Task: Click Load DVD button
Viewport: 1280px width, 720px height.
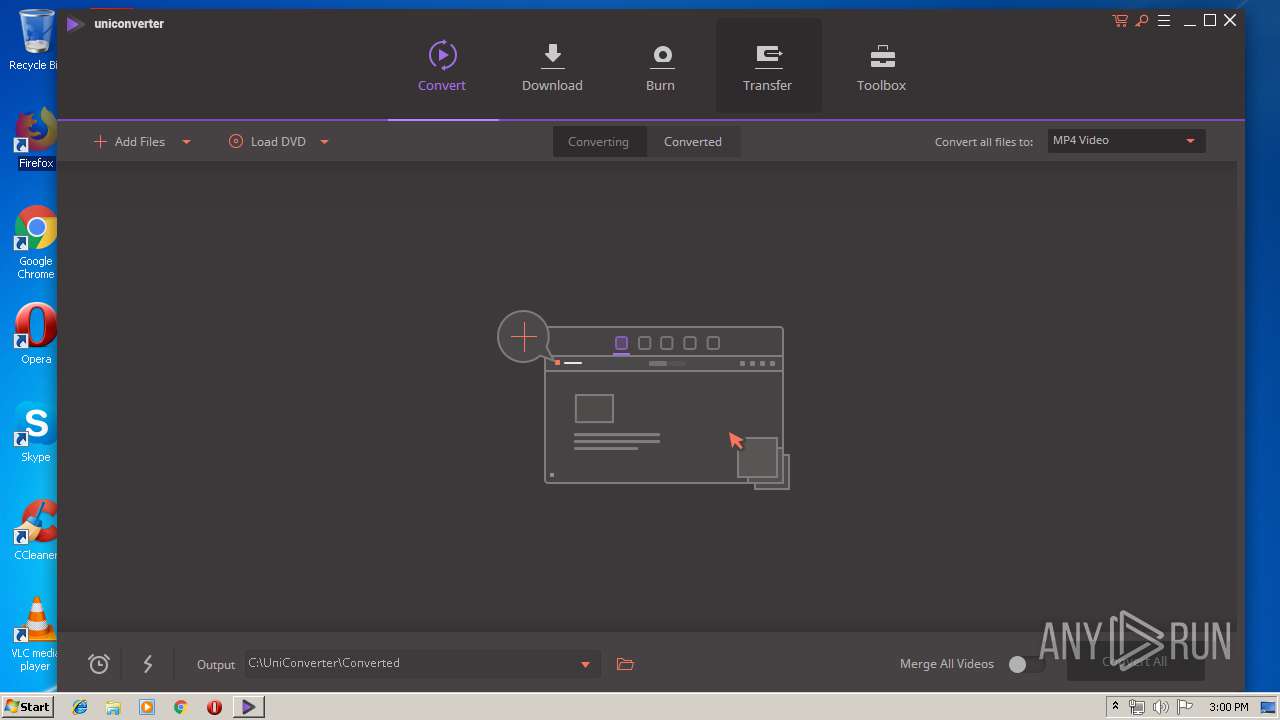Action: [267, 142]
